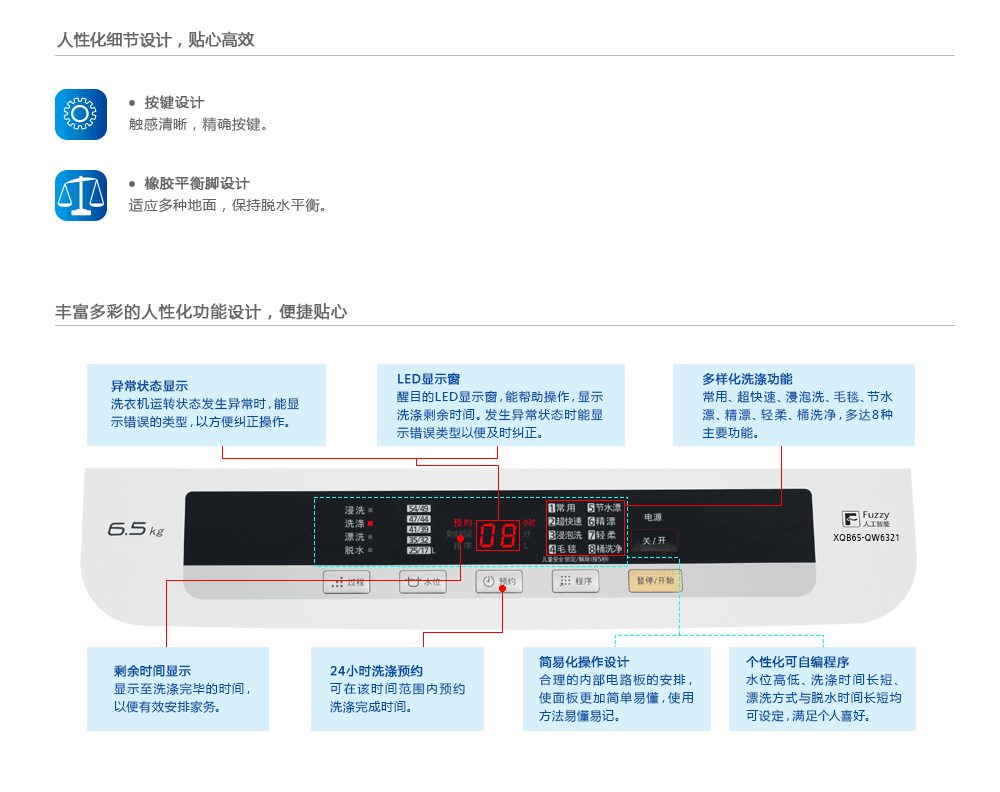Click the blue gear icon for 按键设计
The image size is (1000, 792).
point(80,114)
